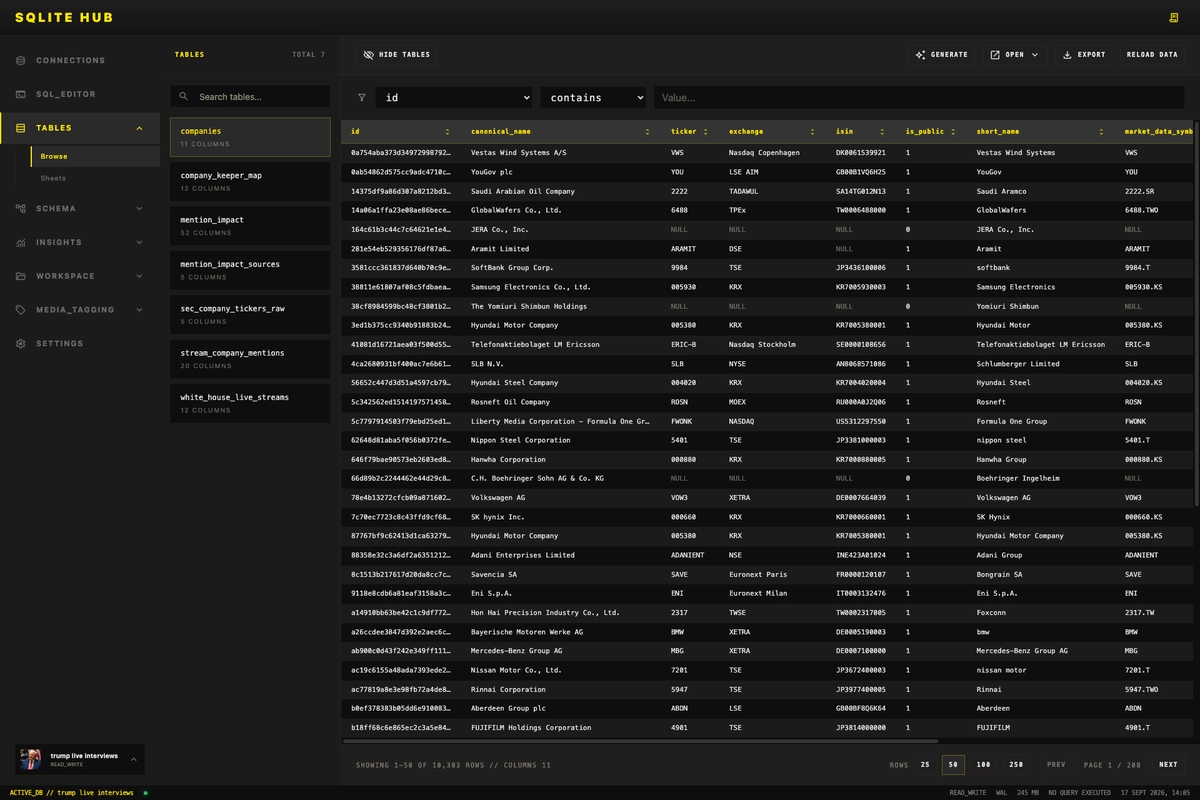Click the trump live interviews avatar thumbnail
Viewport: 1200px width, 800px height.
point(31,759)
